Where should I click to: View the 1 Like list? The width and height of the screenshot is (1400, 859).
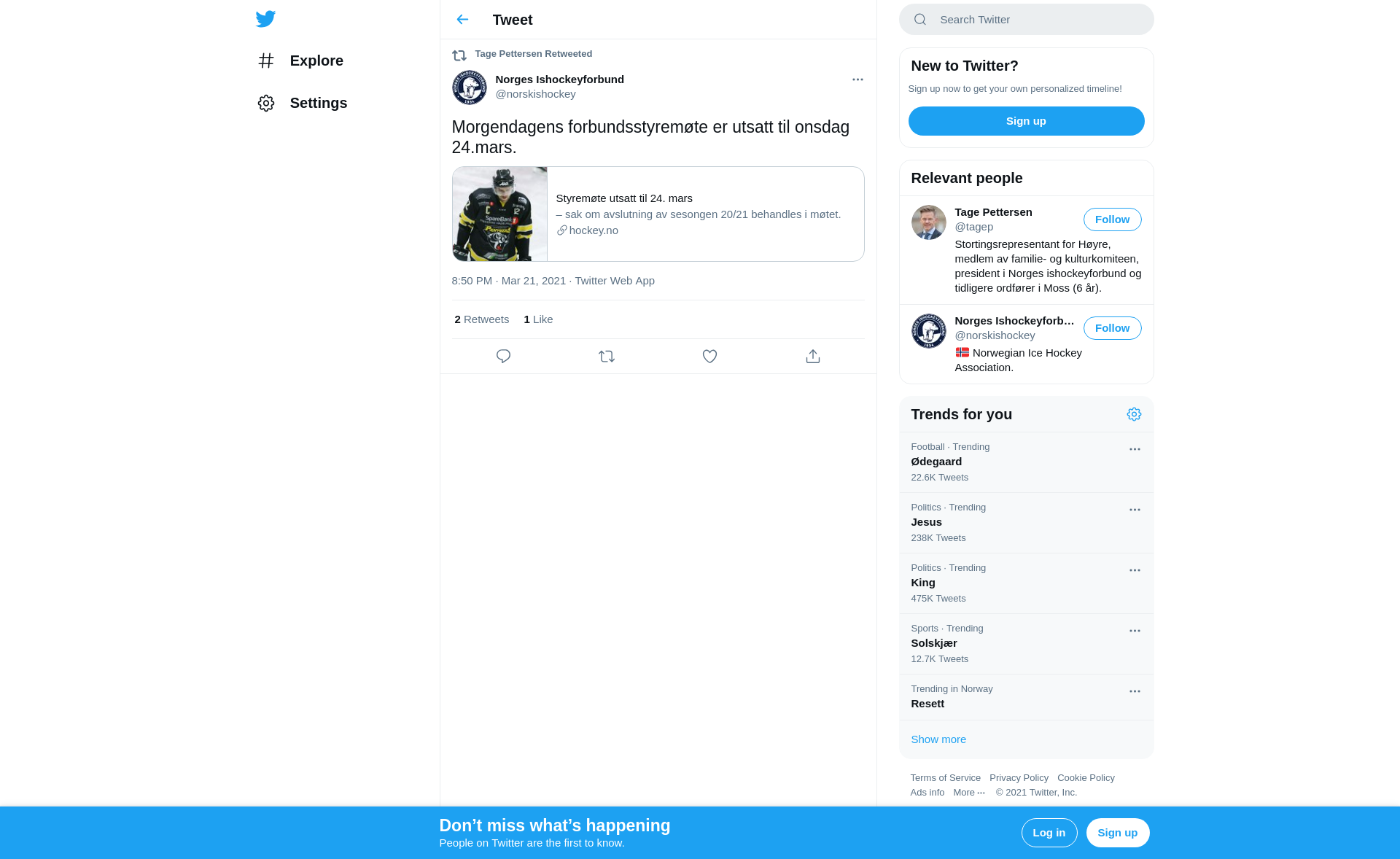538,319
